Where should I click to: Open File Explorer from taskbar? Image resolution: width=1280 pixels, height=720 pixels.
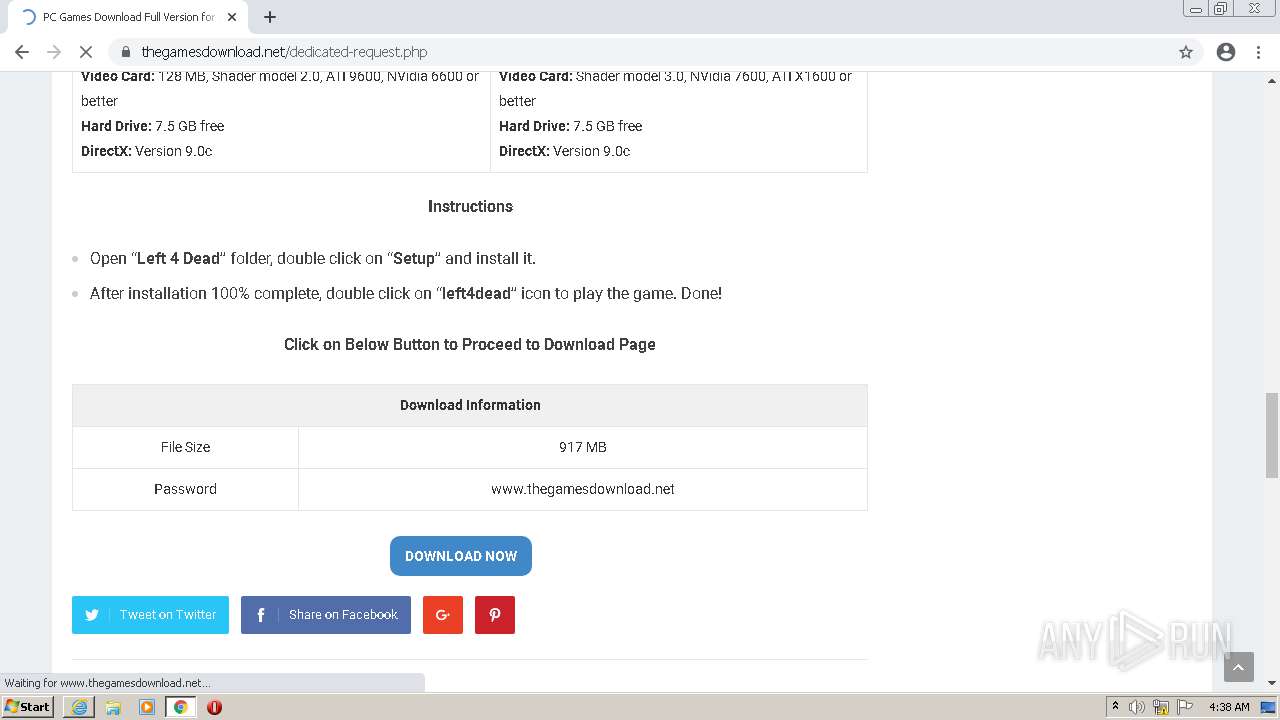pyautogui.click(x=113, y=707)
